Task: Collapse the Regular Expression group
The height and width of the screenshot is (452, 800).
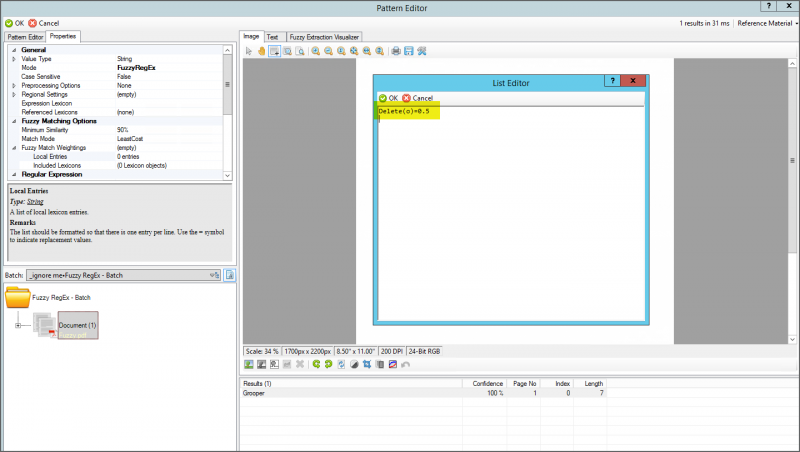Action: click(14, 174)
